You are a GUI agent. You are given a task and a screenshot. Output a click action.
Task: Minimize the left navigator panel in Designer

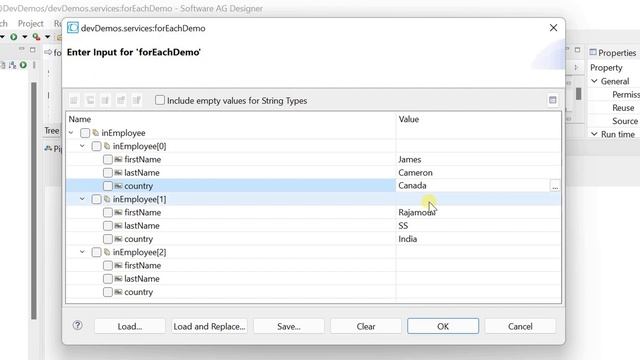click(22, 50)
